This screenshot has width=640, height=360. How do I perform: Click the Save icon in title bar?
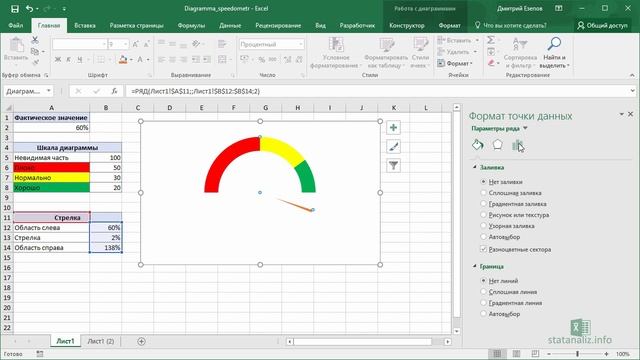pyautogui.click(x=15, y=9)
